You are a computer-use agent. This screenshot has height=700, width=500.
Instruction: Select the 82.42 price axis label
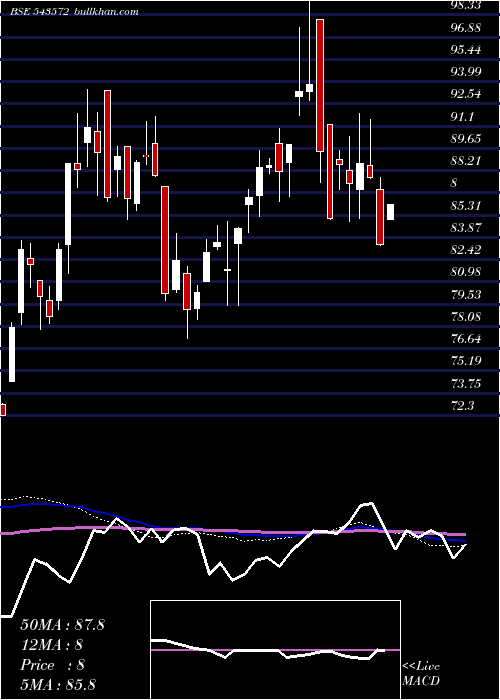tap(466, 250)
